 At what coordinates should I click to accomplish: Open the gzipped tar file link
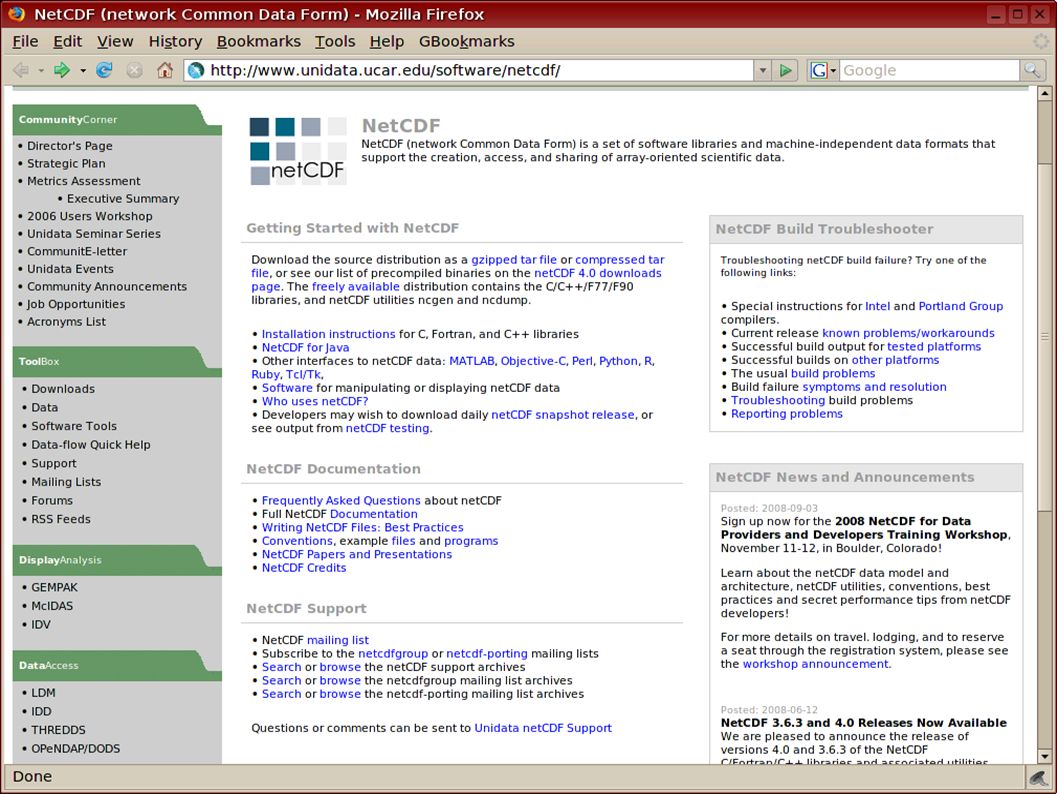[514, 259]
